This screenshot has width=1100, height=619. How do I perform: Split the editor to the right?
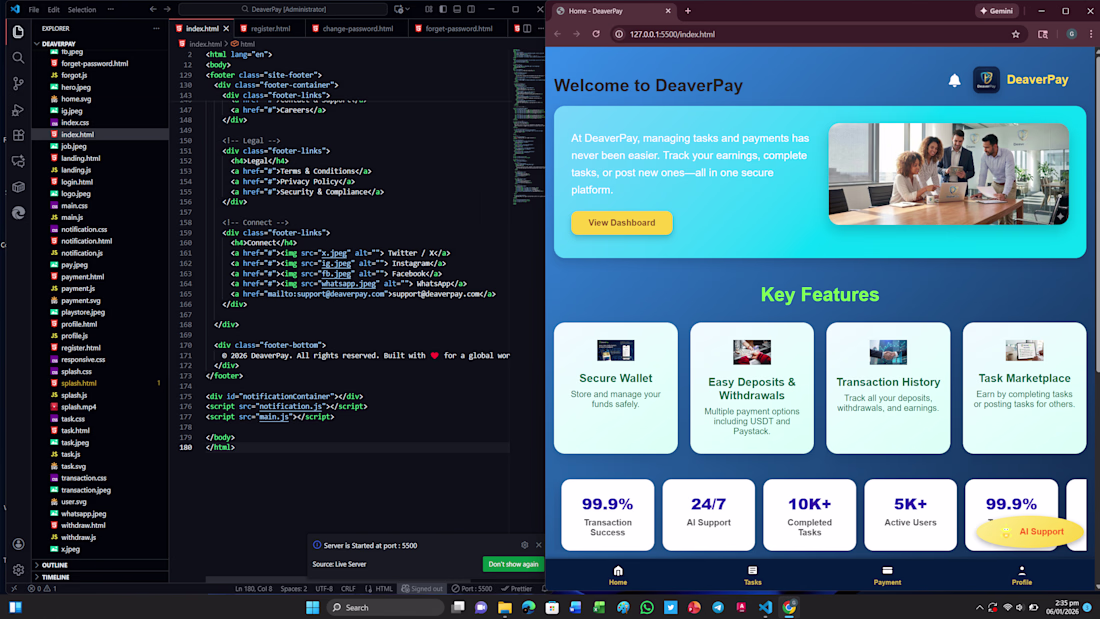click(527, 28)
